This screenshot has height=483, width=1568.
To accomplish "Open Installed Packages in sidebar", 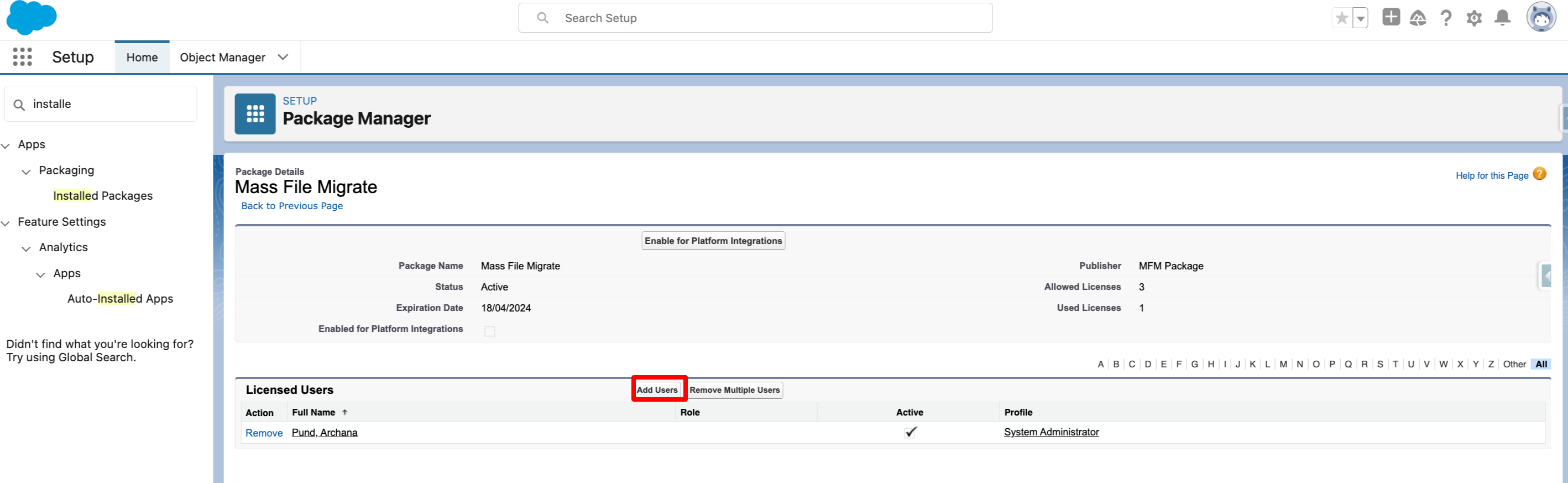I will click(103, 195).
